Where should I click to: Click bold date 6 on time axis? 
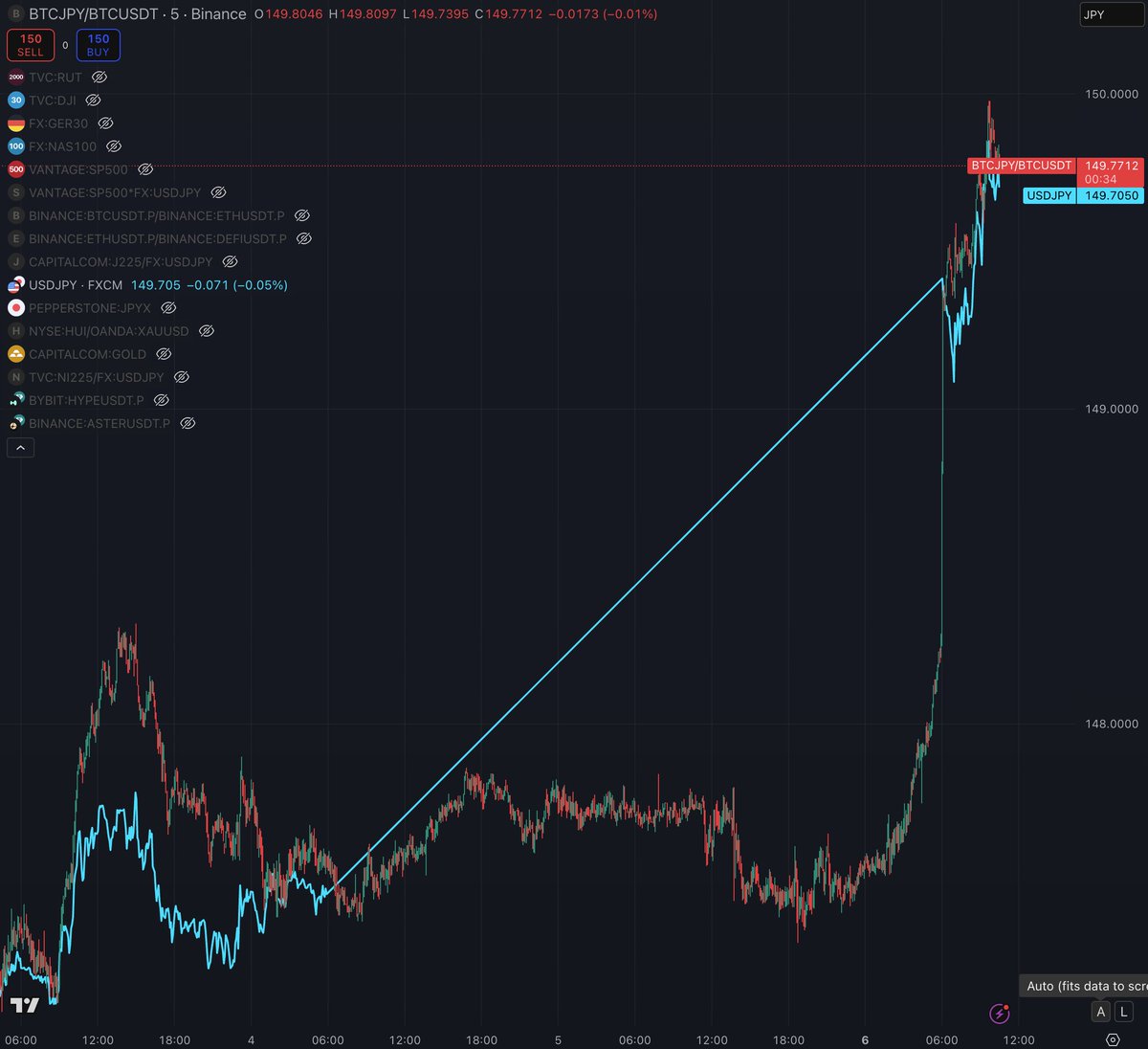[x=865, y=1040]
